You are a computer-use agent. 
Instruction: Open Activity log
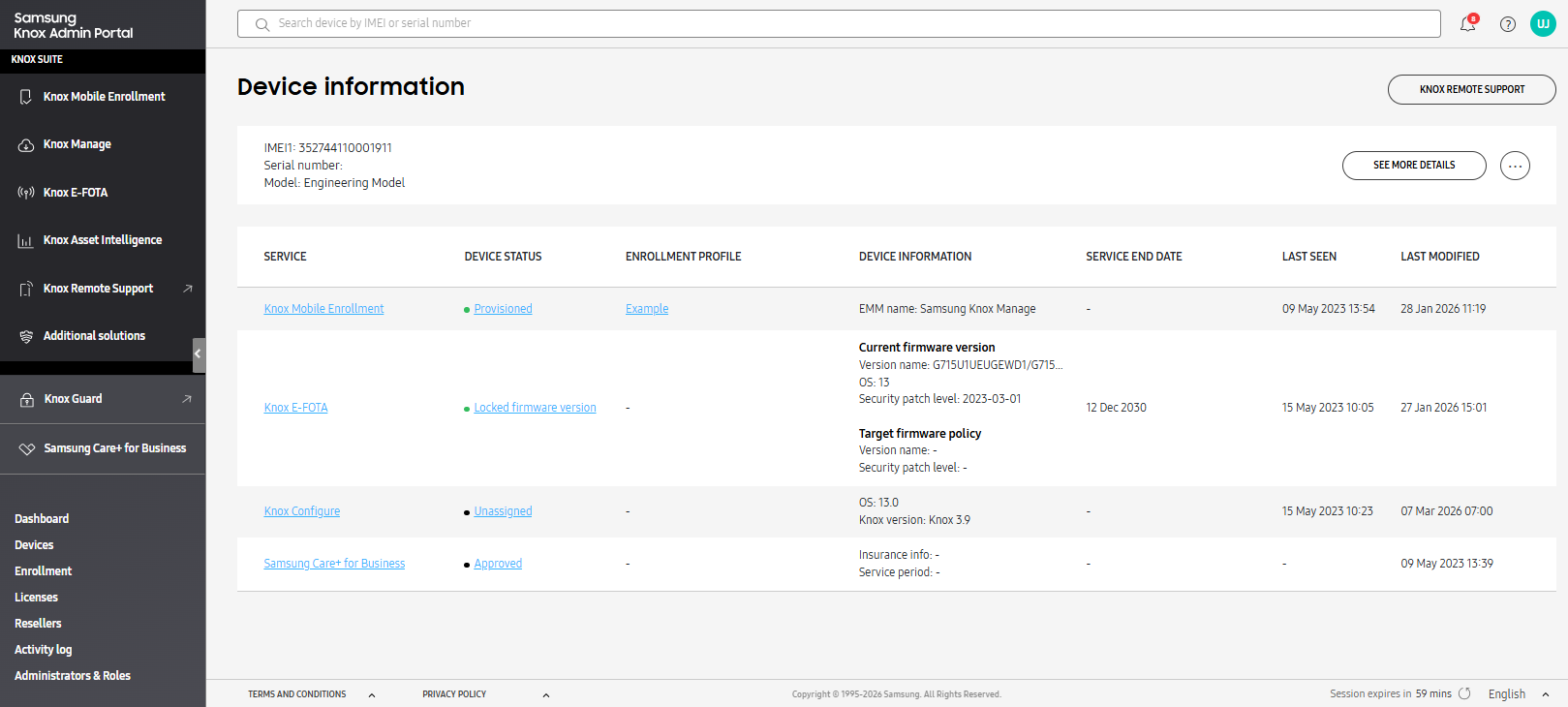tap(44, 650)
